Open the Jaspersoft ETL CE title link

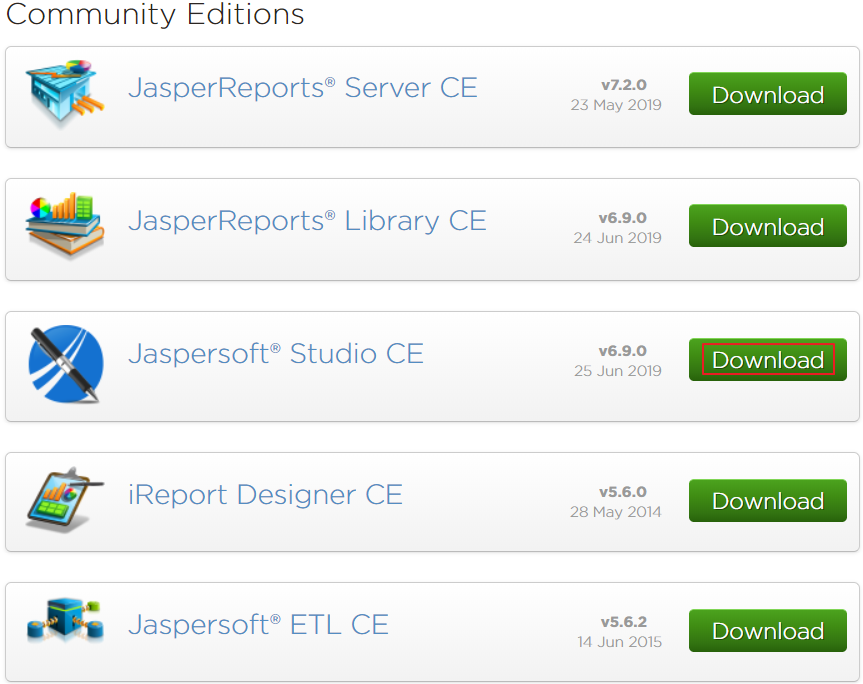(x=259, y=625)
